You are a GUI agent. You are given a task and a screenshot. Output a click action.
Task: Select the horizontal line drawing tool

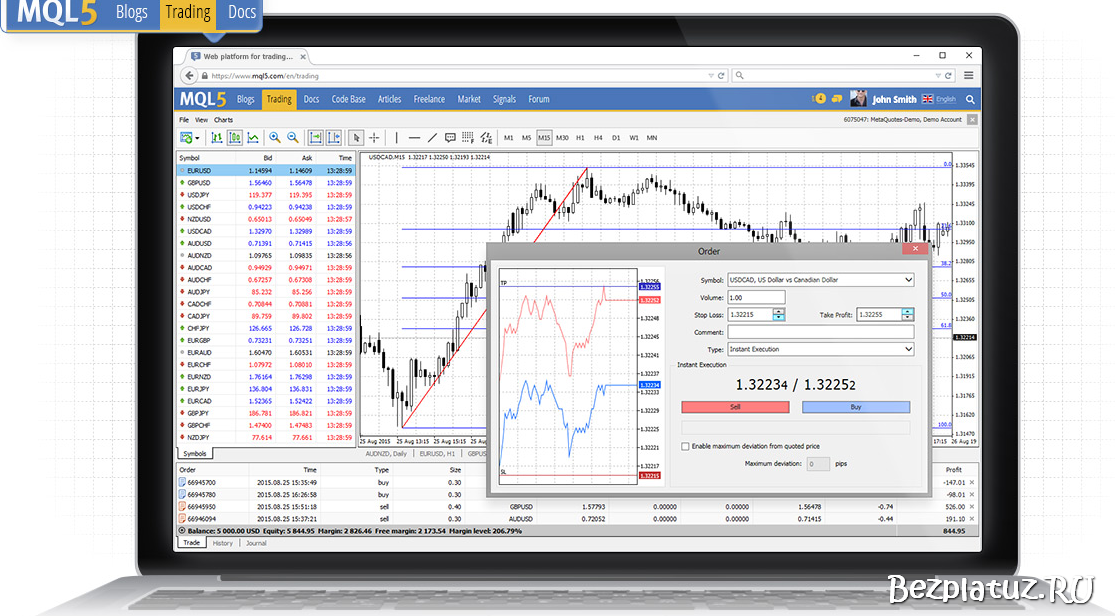point(415,138)
